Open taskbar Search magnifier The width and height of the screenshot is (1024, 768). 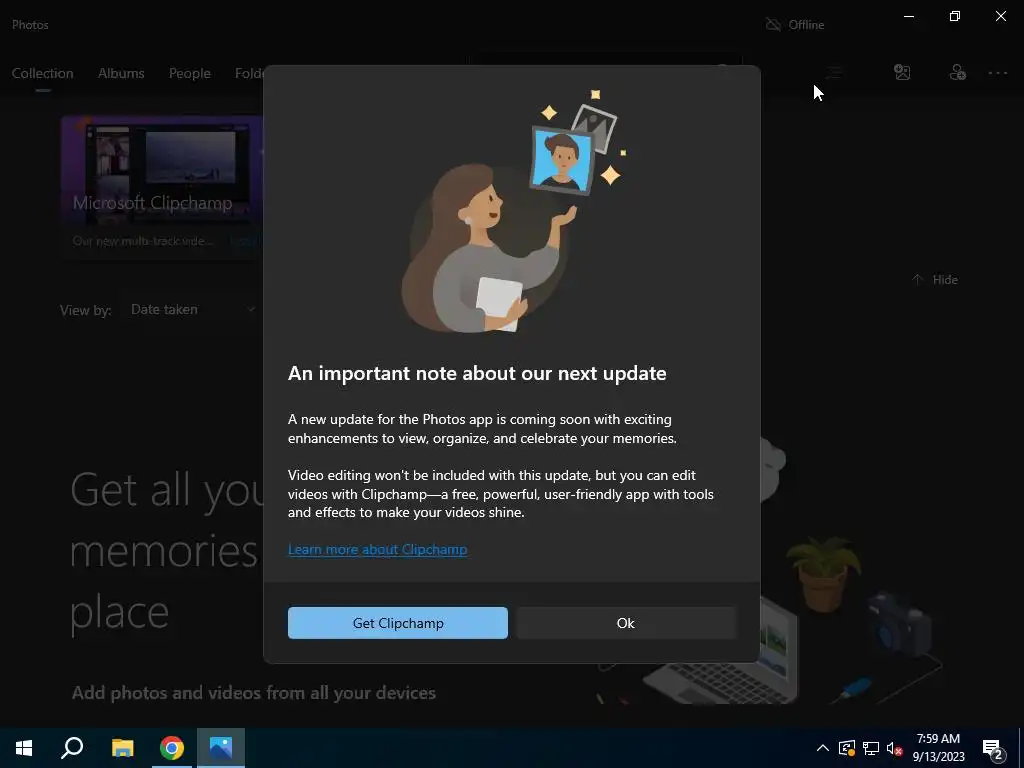click(72, 748)
